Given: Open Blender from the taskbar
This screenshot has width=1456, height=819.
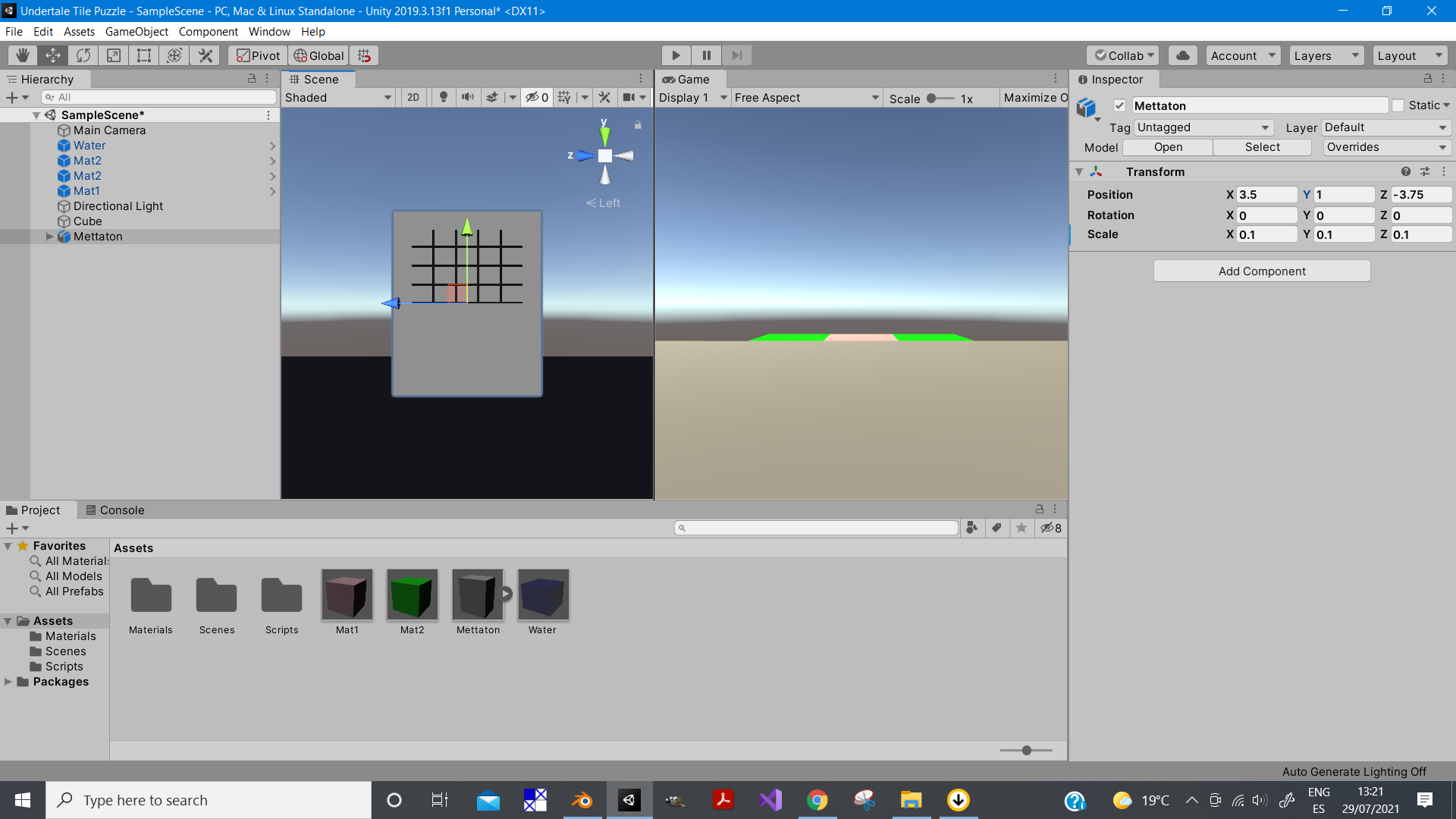Looking at the screenshot, I should point(582,800).
